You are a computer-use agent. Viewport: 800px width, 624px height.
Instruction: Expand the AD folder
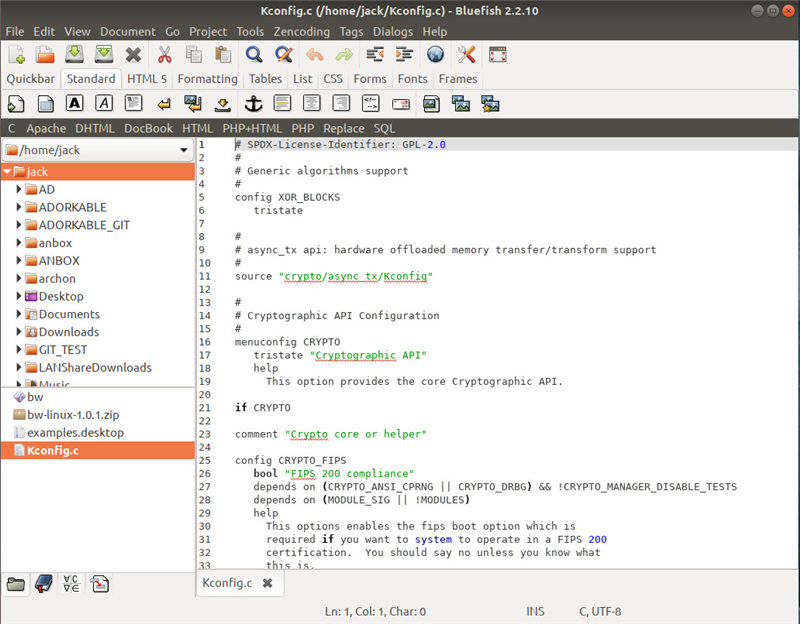18,189
